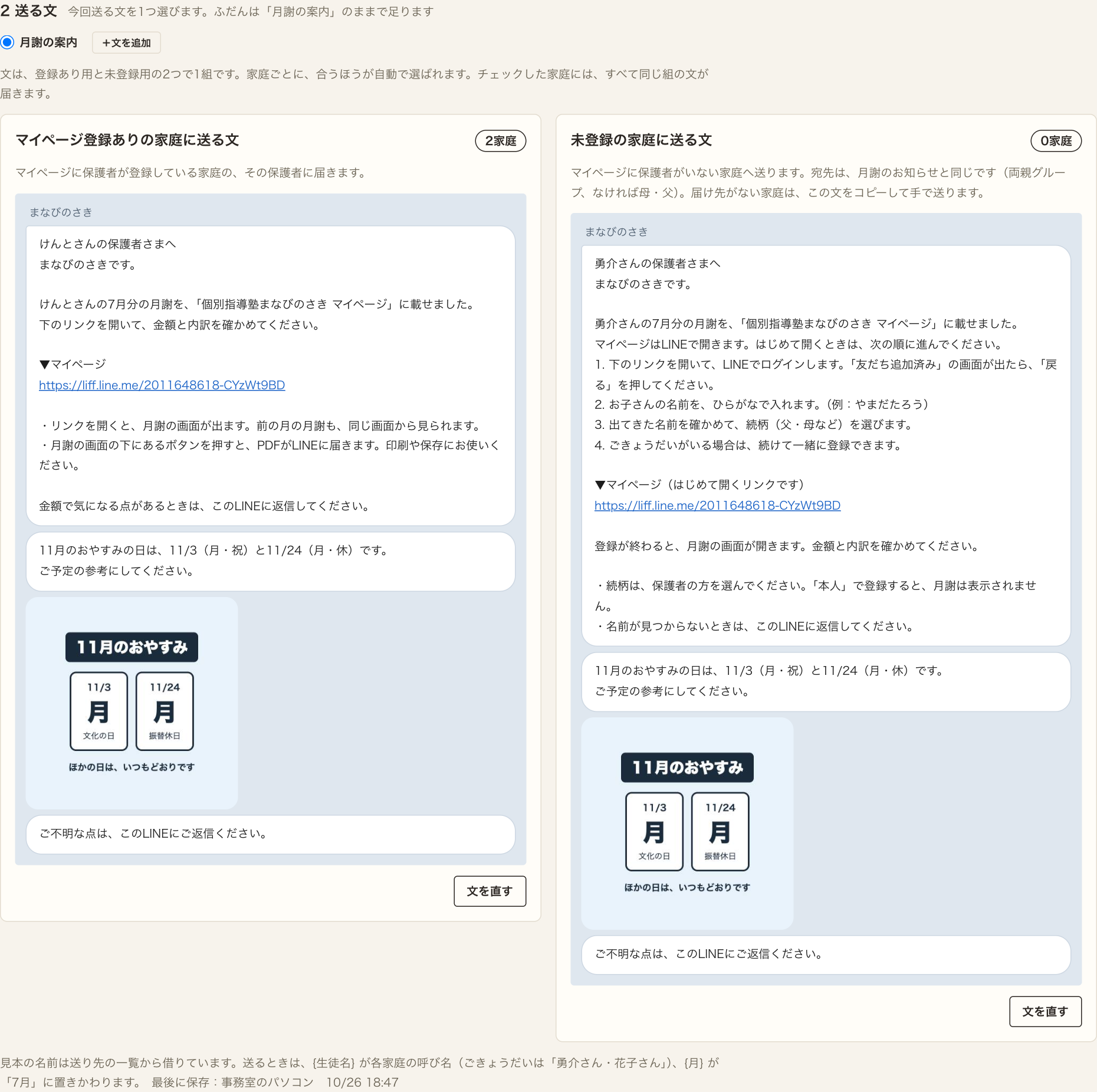Open the liff.line.me link in the unregistered families message
Image resolution: width=1097 pixels, height=1092 pixels.
[x=717, y=506]
